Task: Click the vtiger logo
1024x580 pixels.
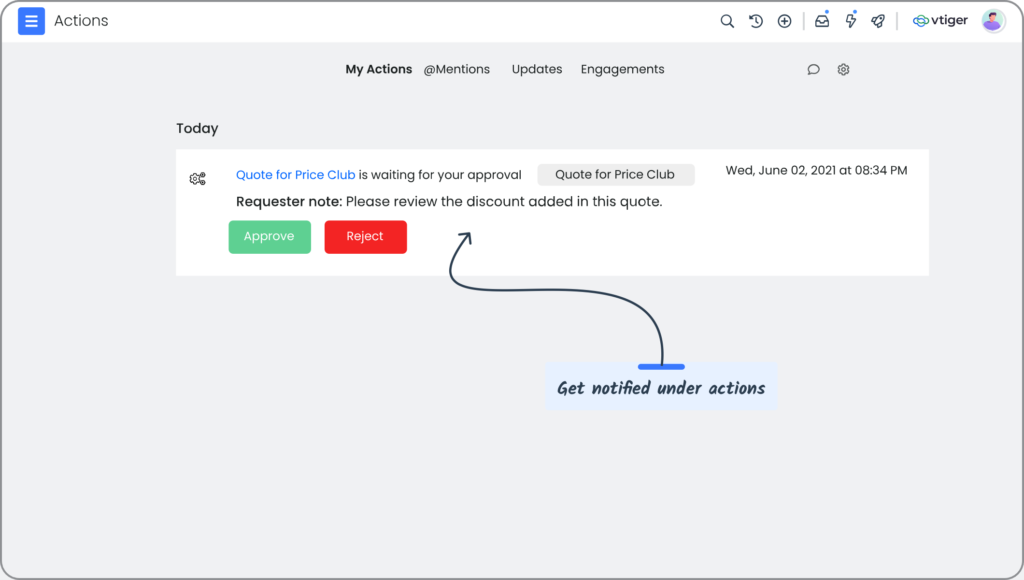Action: (x=940, y=21)
